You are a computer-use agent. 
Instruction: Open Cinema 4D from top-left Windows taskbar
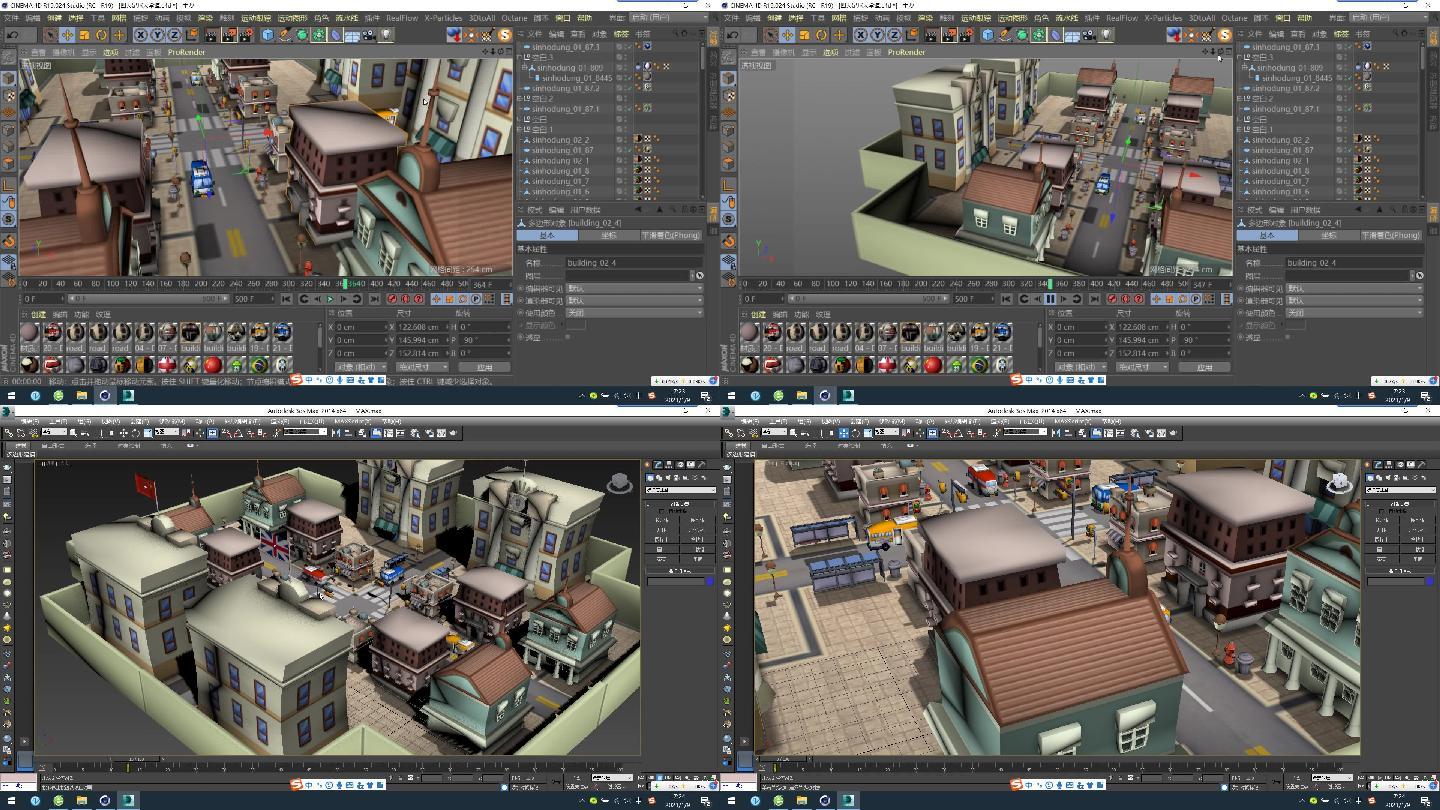[104, 395]
